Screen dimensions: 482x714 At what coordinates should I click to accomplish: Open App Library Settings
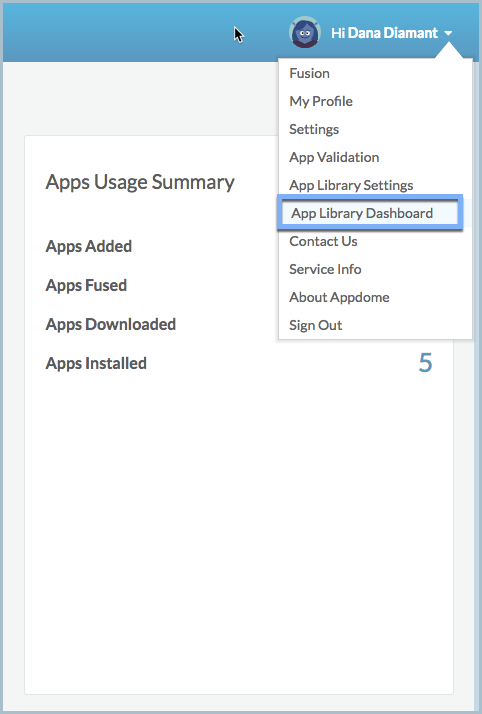351,185
